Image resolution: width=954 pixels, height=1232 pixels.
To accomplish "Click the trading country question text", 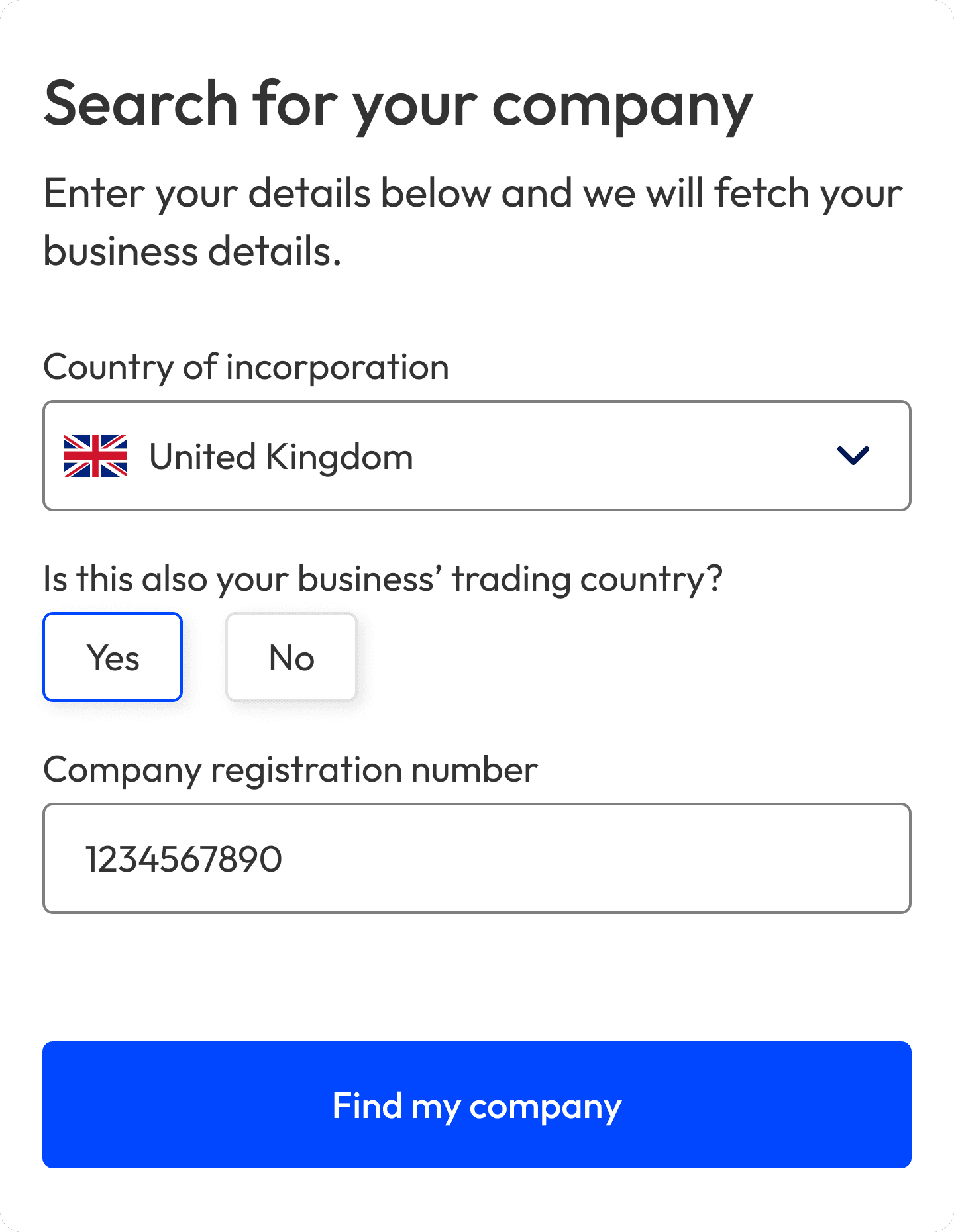I will [x=383, y=578].
